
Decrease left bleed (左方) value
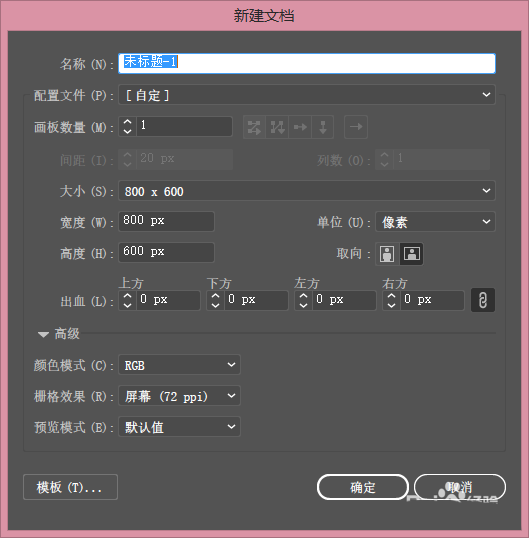(304, 305)
